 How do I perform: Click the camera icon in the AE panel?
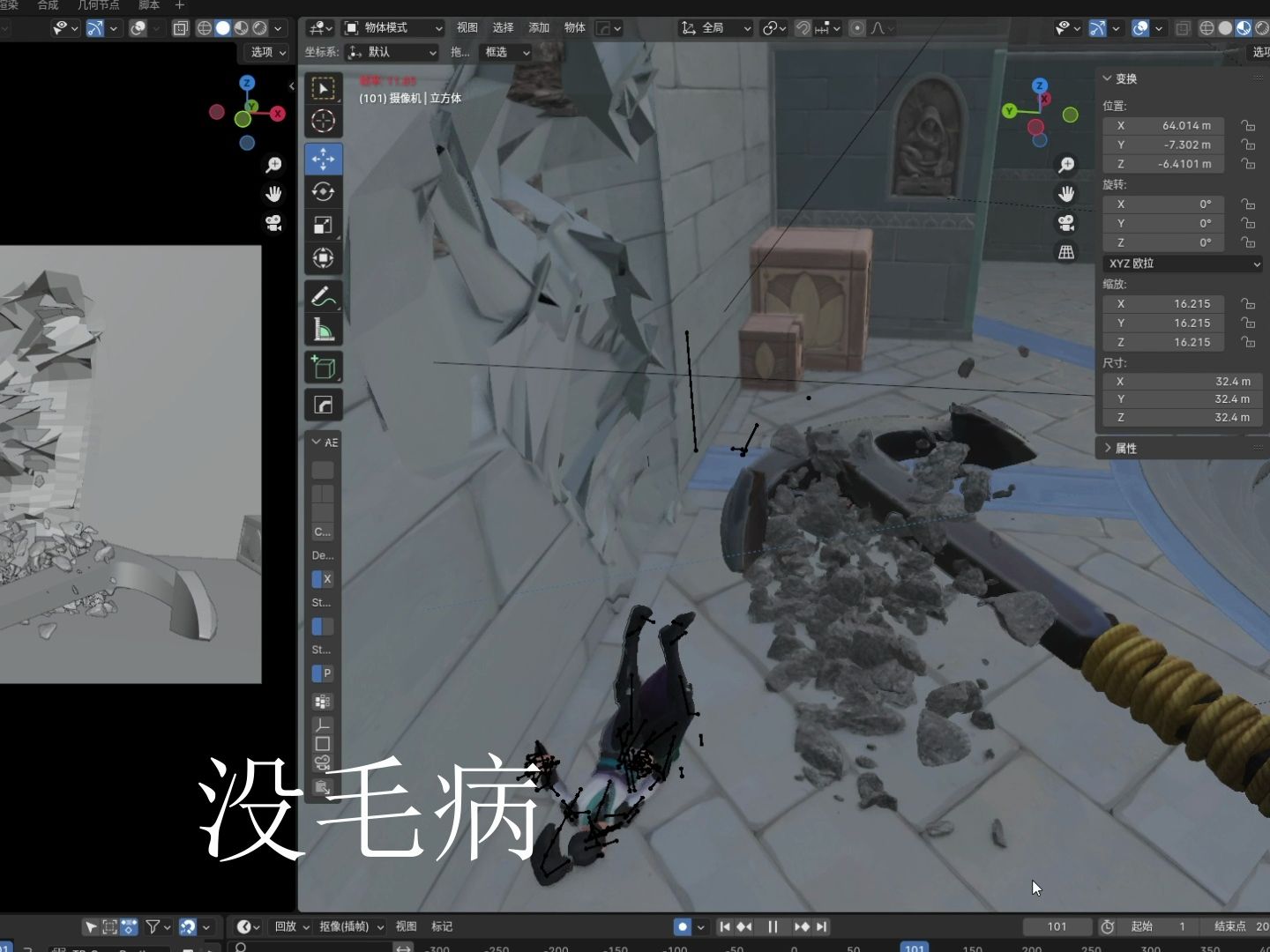(x=323, y=763)
